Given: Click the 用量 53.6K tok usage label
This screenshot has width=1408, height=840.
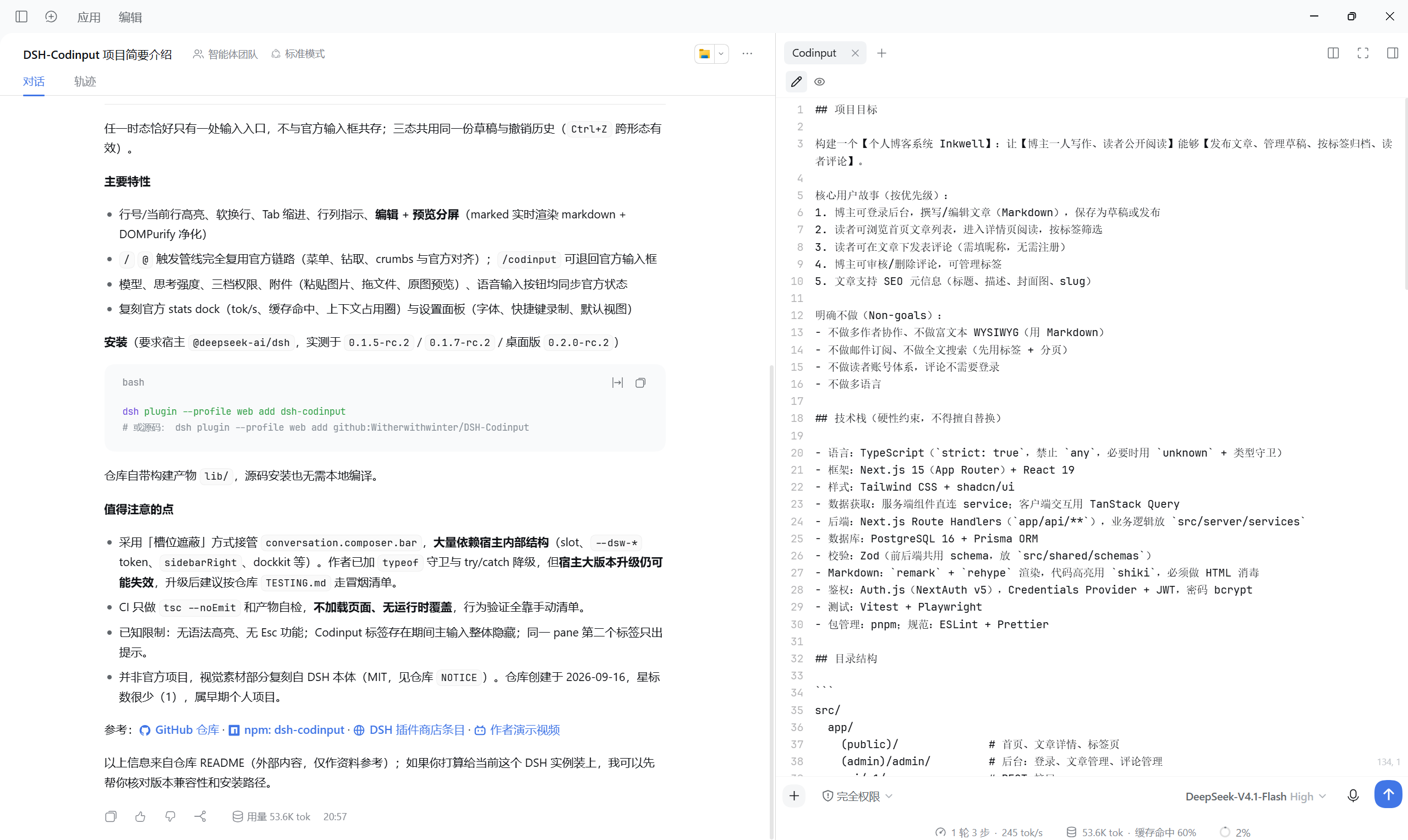Looking at the screenshot, I should click(x=271, y=816).
